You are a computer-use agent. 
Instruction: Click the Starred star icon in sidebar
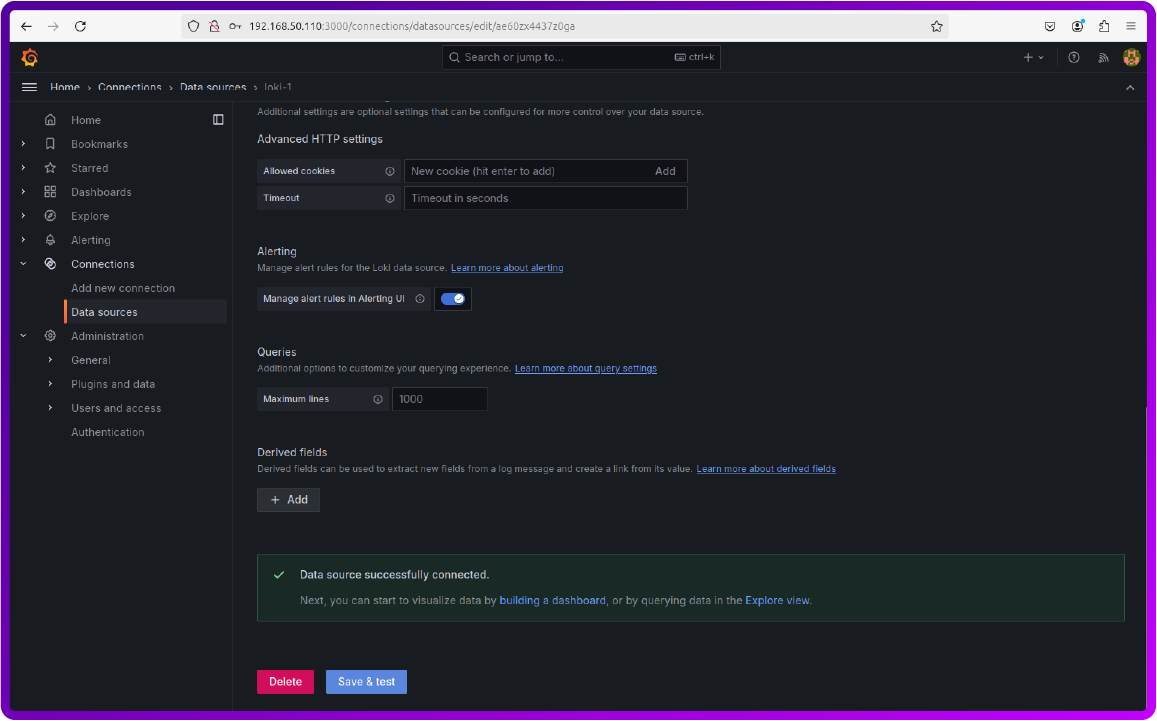click(x=50, y=168)
